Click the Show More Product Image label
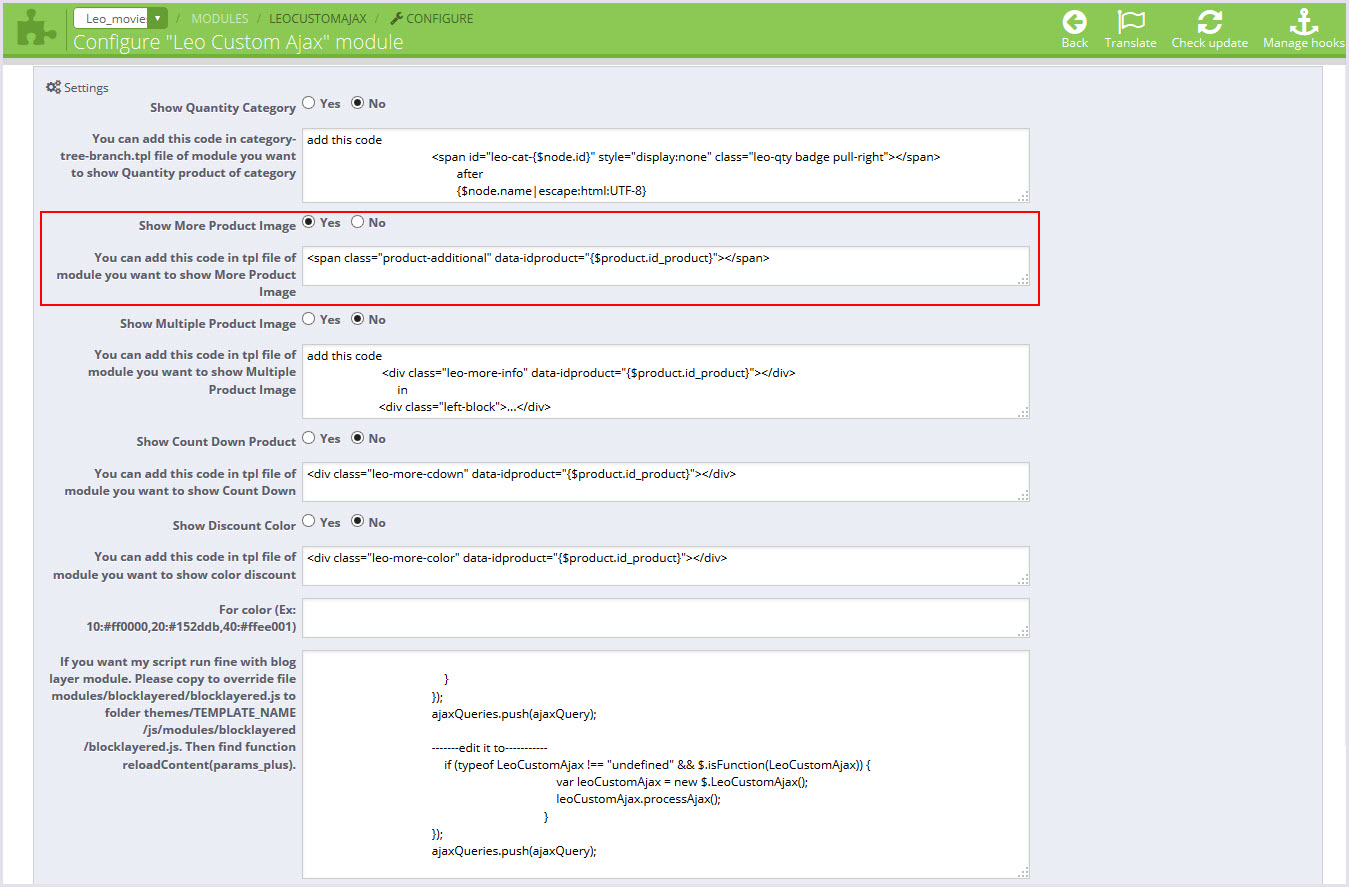Image resolution: width=1349 pixels, height=887 pixels. pyautogui.click(x=217, y=226)
